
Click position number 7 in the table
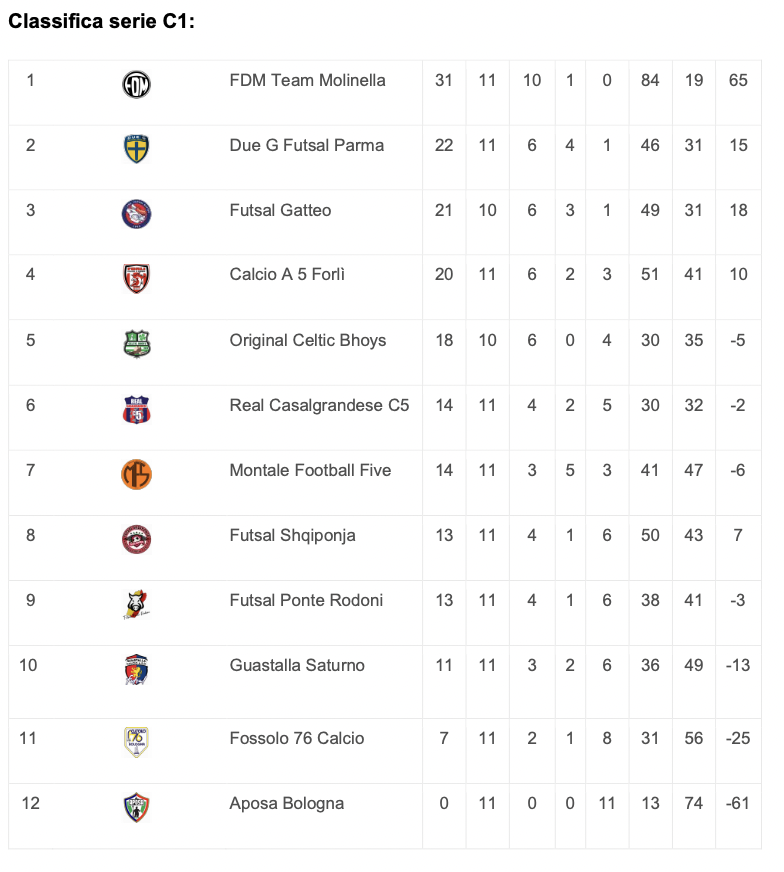[31, 470]
